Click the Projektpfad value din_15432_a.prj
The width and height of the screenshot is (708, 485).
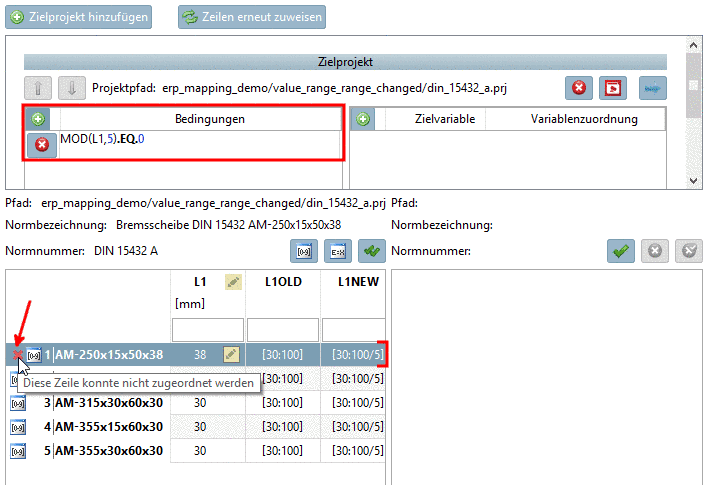pyautogui.click(x=335, y=88)
